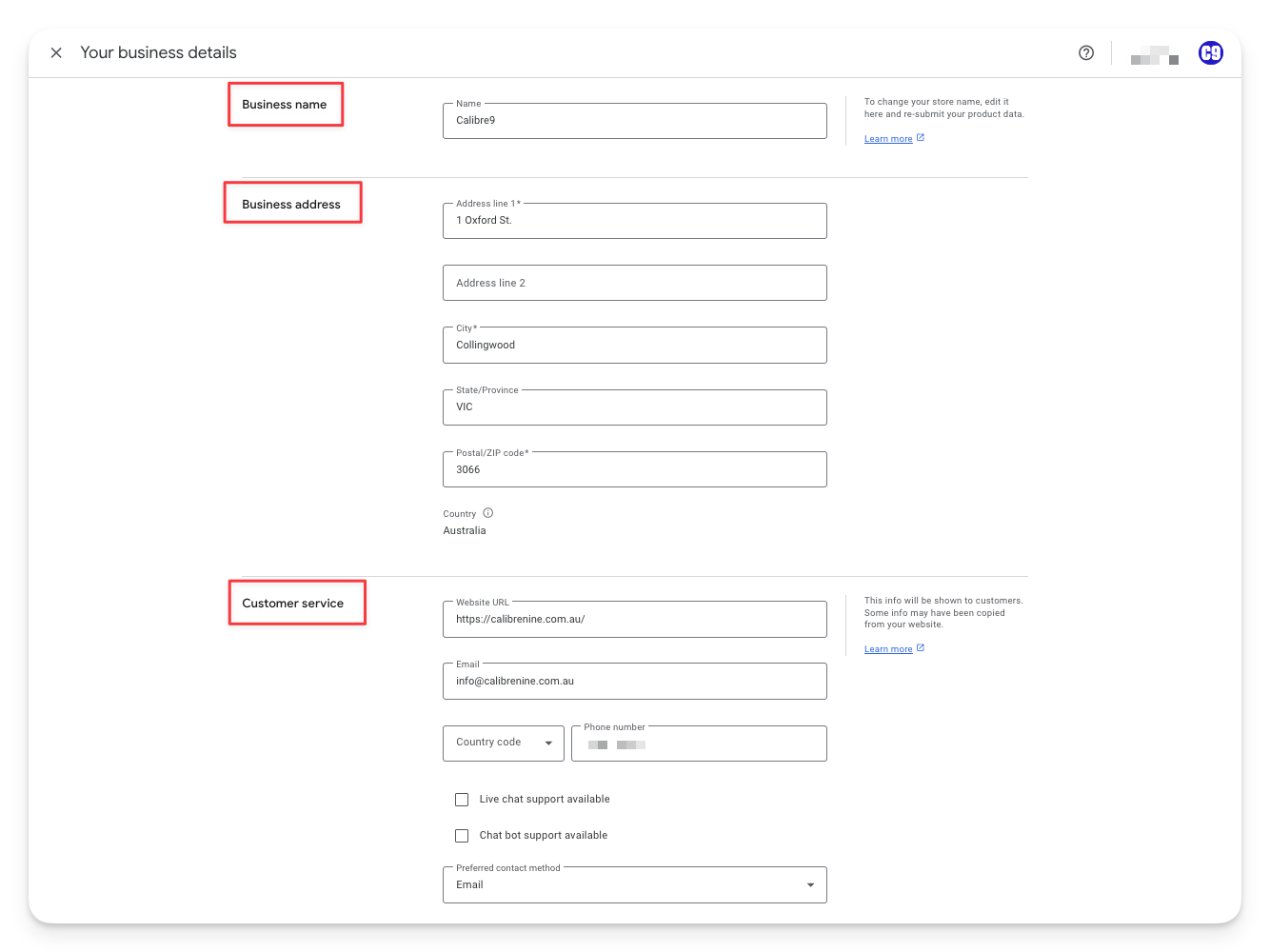Tick Chat bot support available checkbox
1270x952 pixels.
[x=462, y=836]
